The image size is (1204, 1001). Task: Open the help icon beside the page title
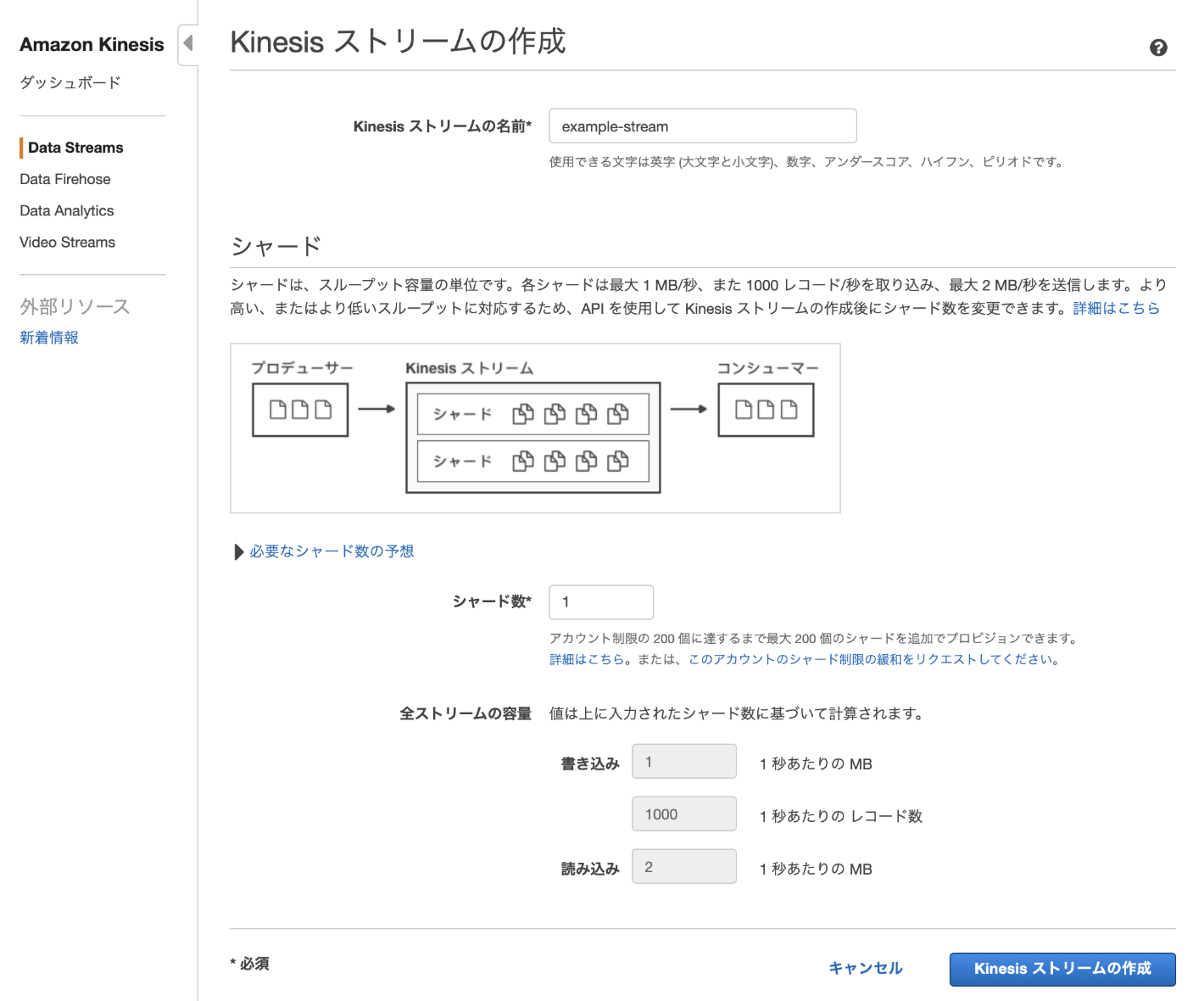point(1158,48)
